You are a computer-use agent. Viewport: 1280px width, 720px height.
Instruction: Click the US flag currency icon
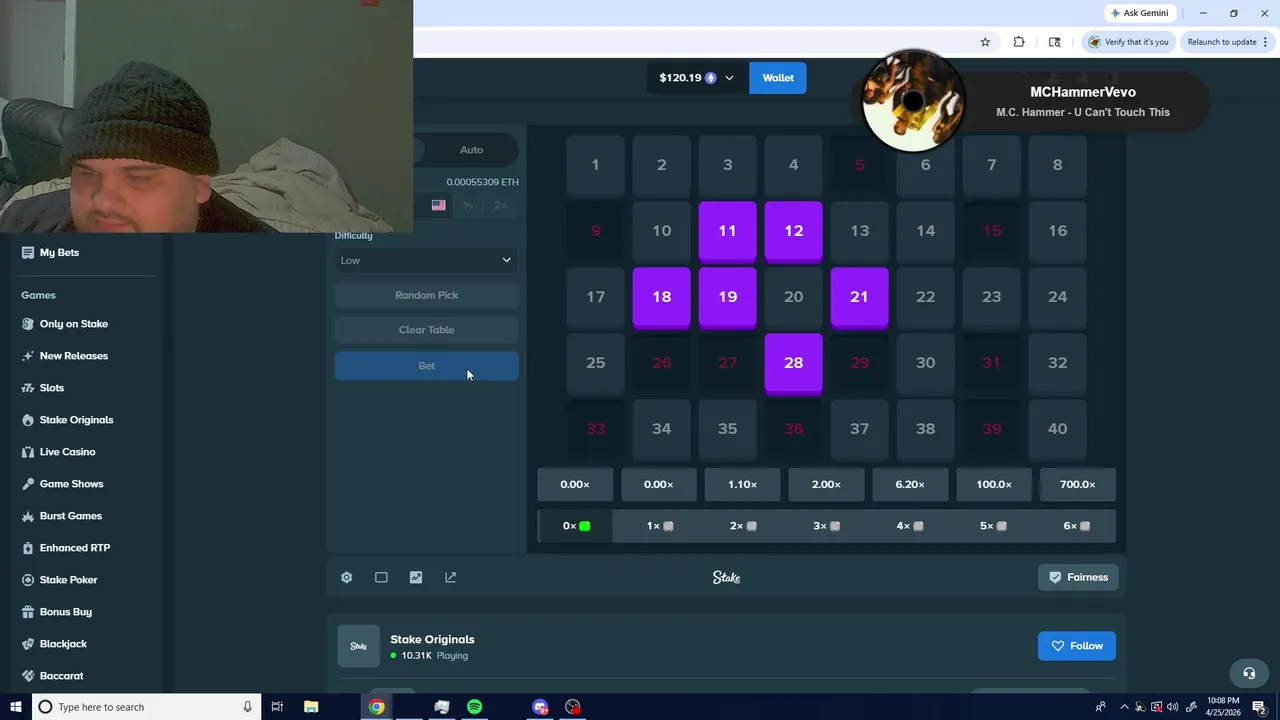pyautogui.click(x=438, y=205)
